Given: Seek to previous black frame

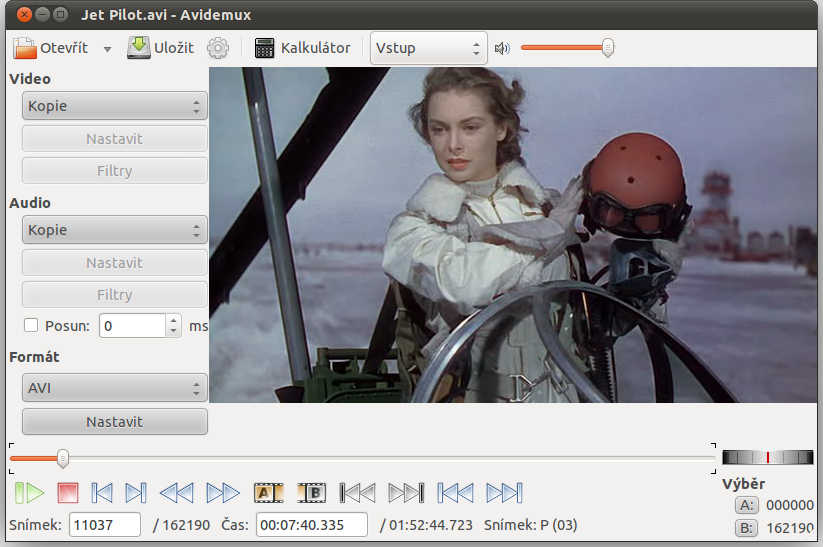Looking at the screenshot, I should pyautogui.click(x=357, y=493).
